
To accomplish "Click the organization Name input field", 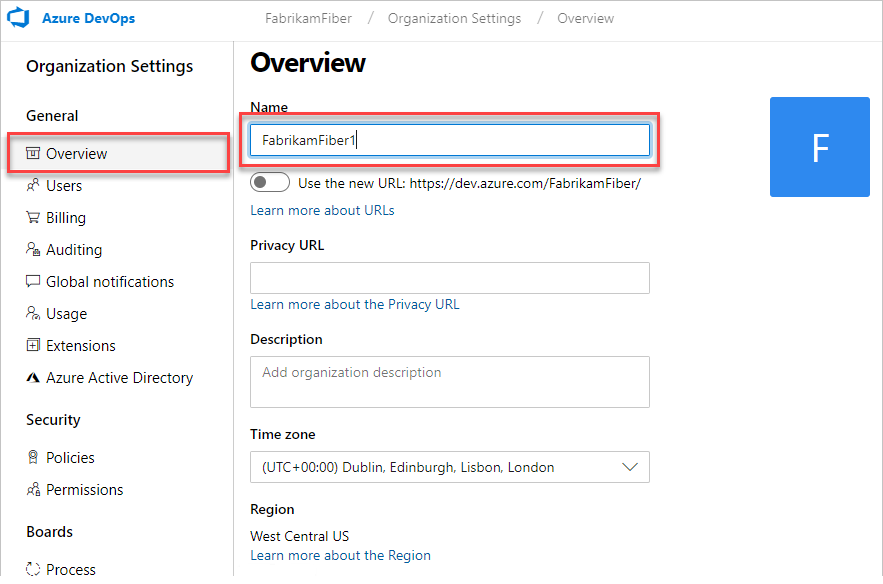I will click(450, 140).
